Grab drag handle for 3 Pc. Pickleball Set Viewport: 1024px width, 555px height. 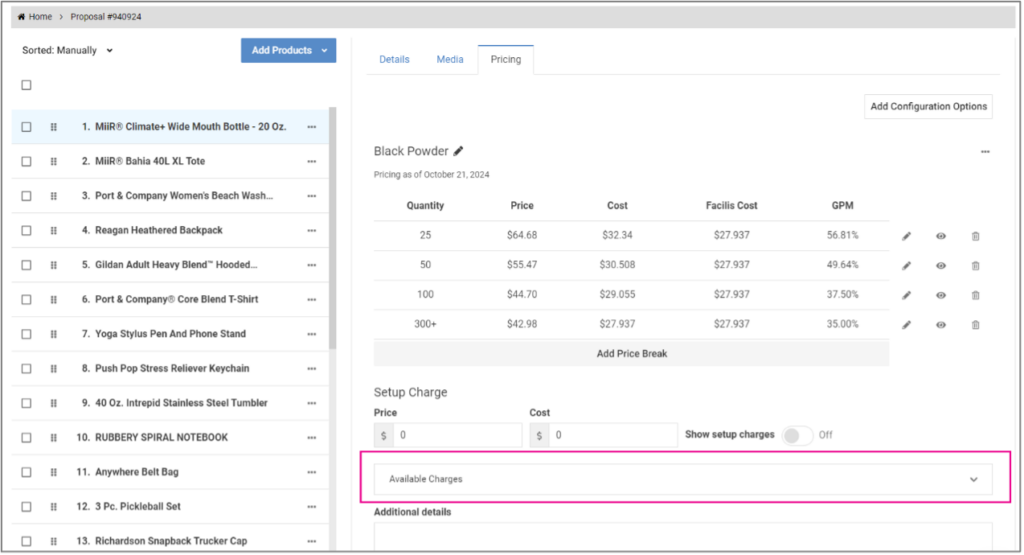[54, 507]
